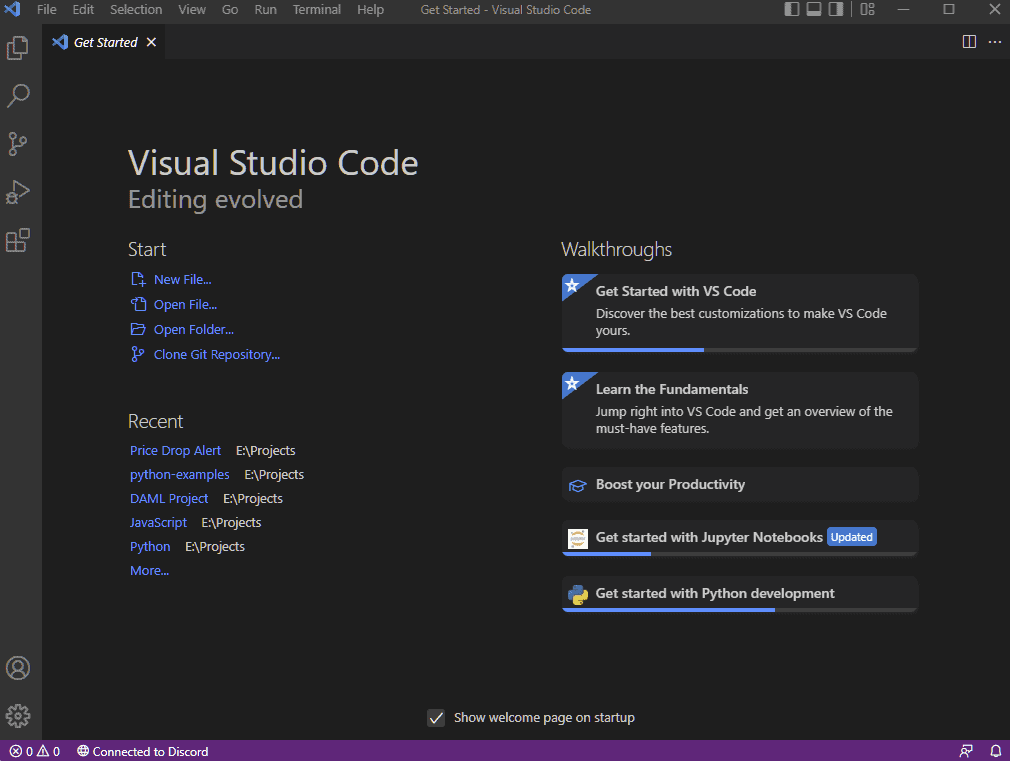Open the Source Control view icon

(18, 144)
